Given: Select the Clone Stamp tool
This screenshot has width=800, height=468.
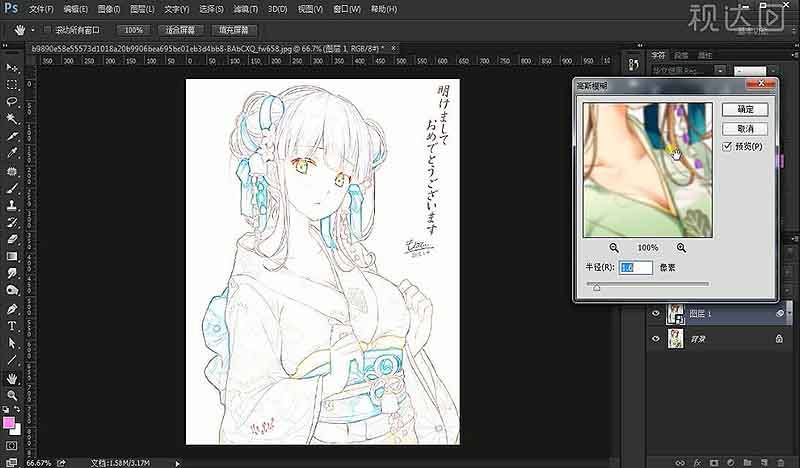Looking at the screenshot, I should click(12, 205).
